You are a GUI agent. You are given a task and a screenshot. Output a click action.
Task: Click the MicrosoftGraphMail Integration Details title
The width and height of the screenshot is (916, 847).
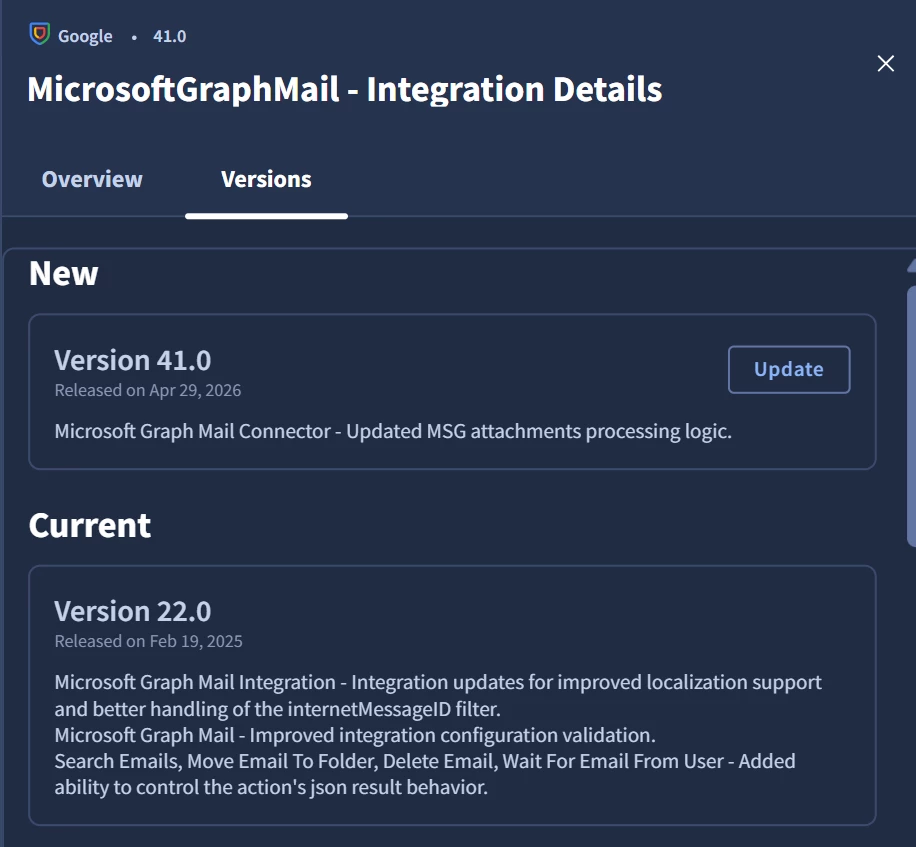(345, 89)
